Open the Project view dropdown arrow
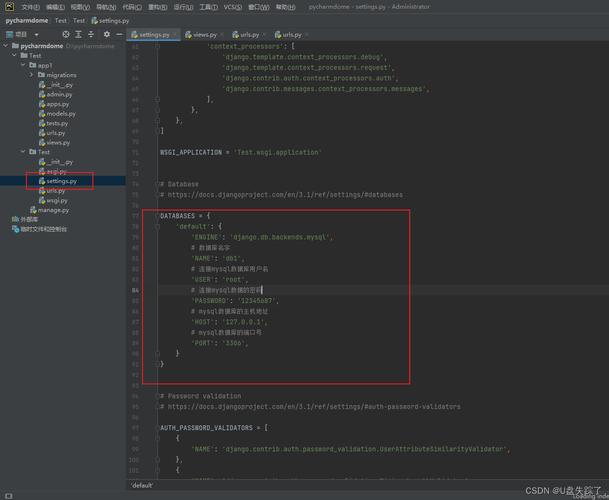The image size is (609, 500). (x=37, y=35)
